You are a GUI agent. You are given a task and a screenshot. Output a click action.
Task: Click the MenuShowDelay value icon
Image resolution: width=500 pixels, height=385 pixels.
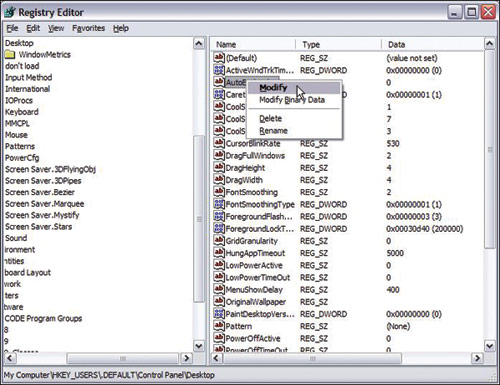pyautogui.click(x=219, y=289)
